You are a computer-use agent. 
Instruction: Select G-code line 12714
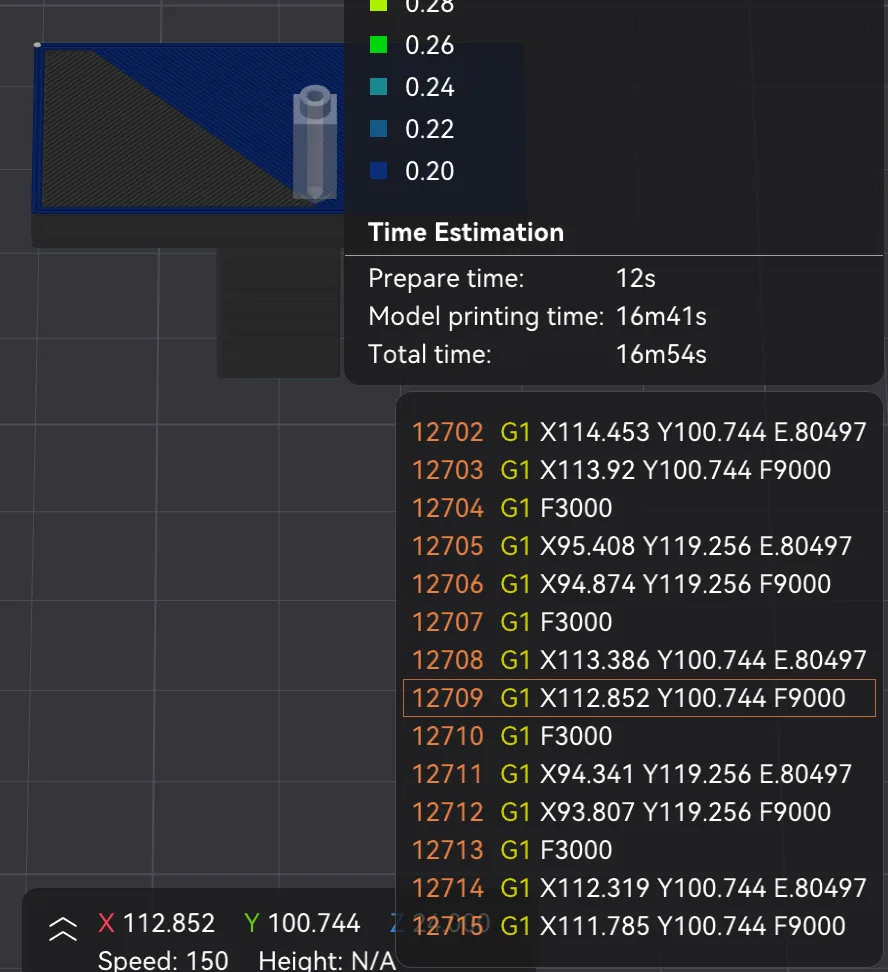point(639,888)
